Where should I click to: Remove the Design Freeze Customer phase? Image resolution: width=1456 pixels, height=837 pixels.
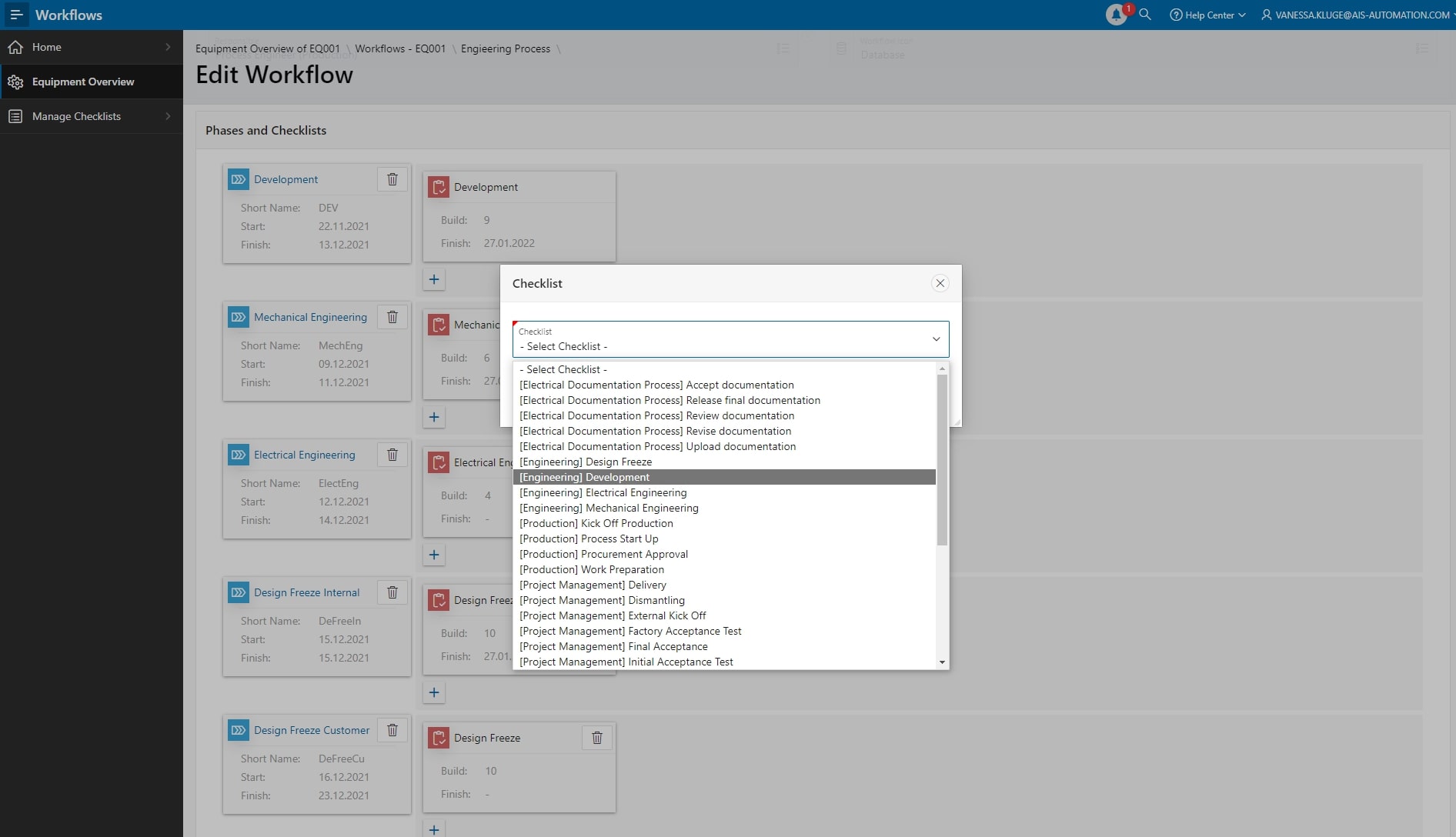click(x=392, y=730)
